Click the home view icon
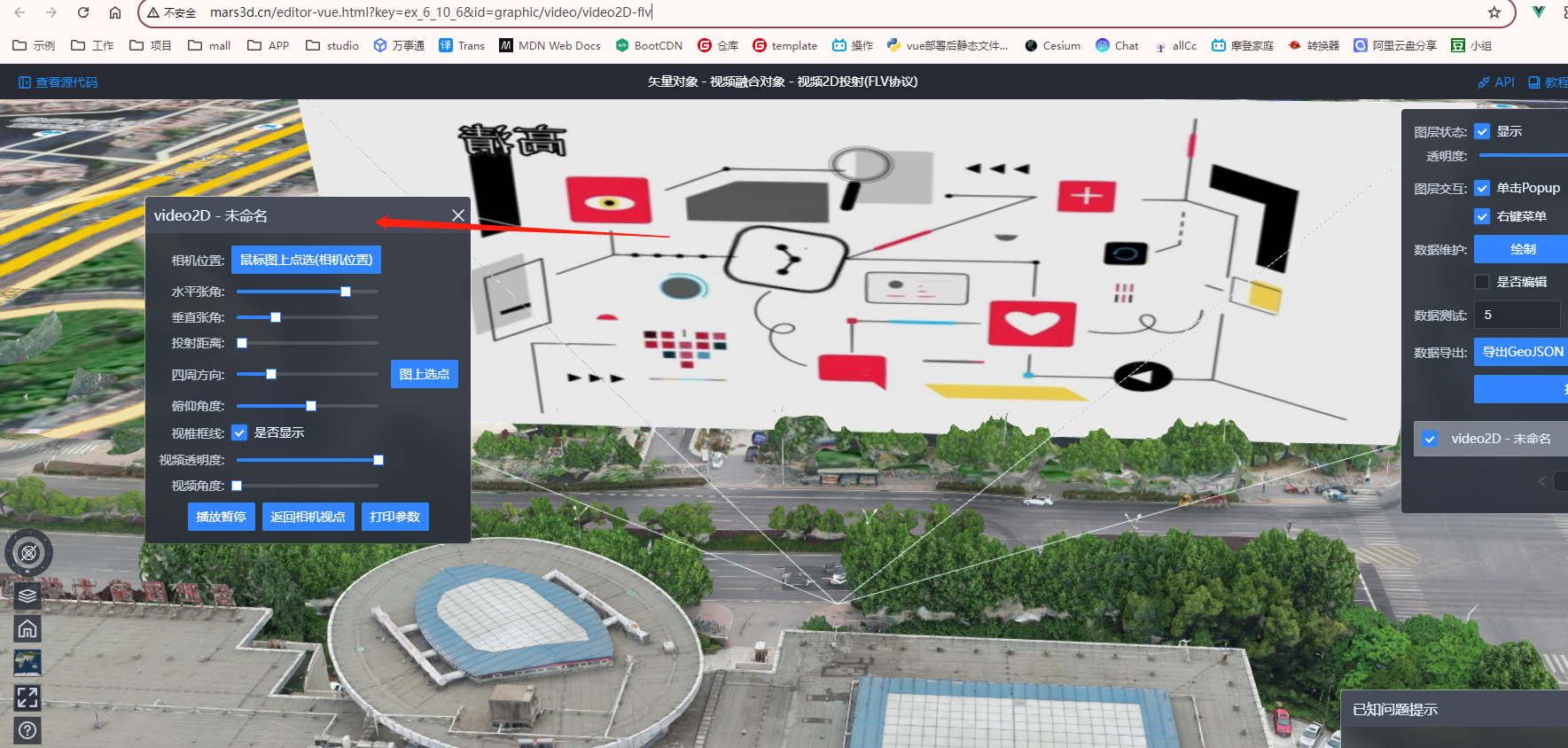1568x748 pixels. tap(27, 629)
